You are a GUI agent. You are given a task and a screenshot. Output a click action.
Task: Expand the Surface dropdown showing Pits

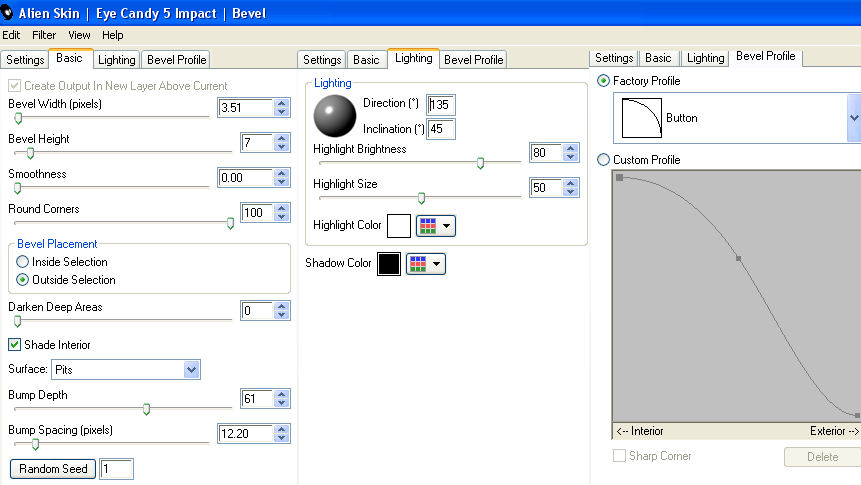pos(191,370)
